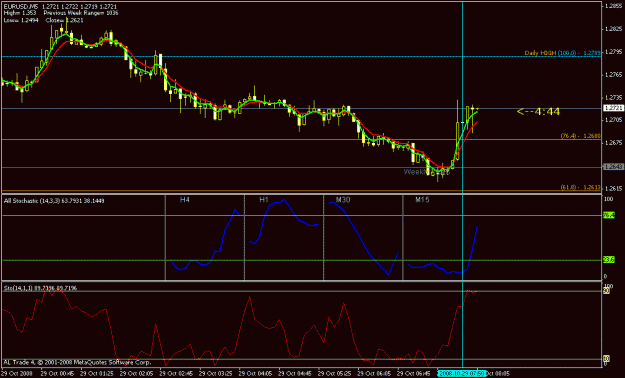Click 1.2795 on the price scale

coord(615,52)
